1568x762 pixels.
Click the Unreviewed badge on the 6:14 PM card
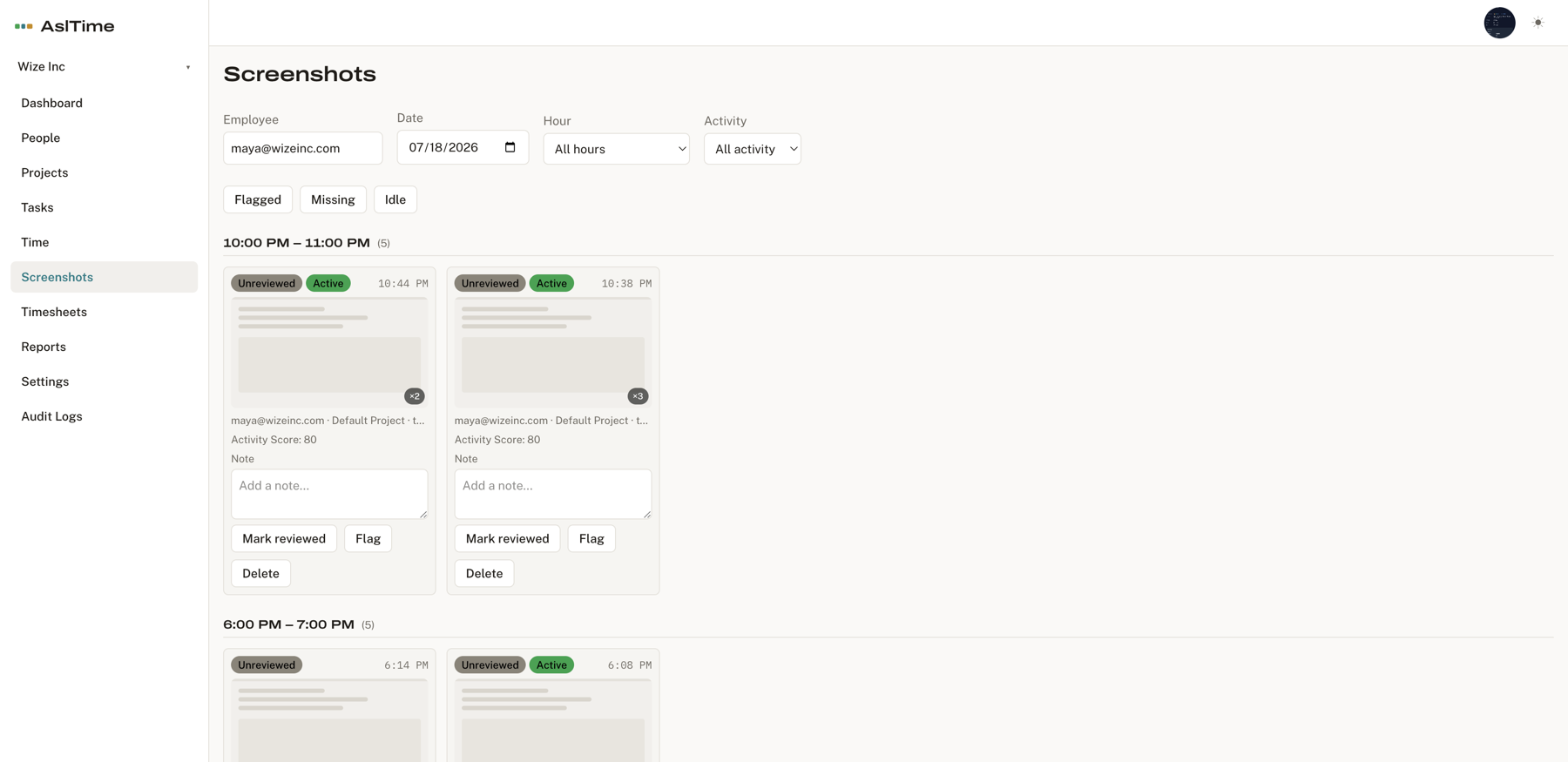[x=267, y=664]
